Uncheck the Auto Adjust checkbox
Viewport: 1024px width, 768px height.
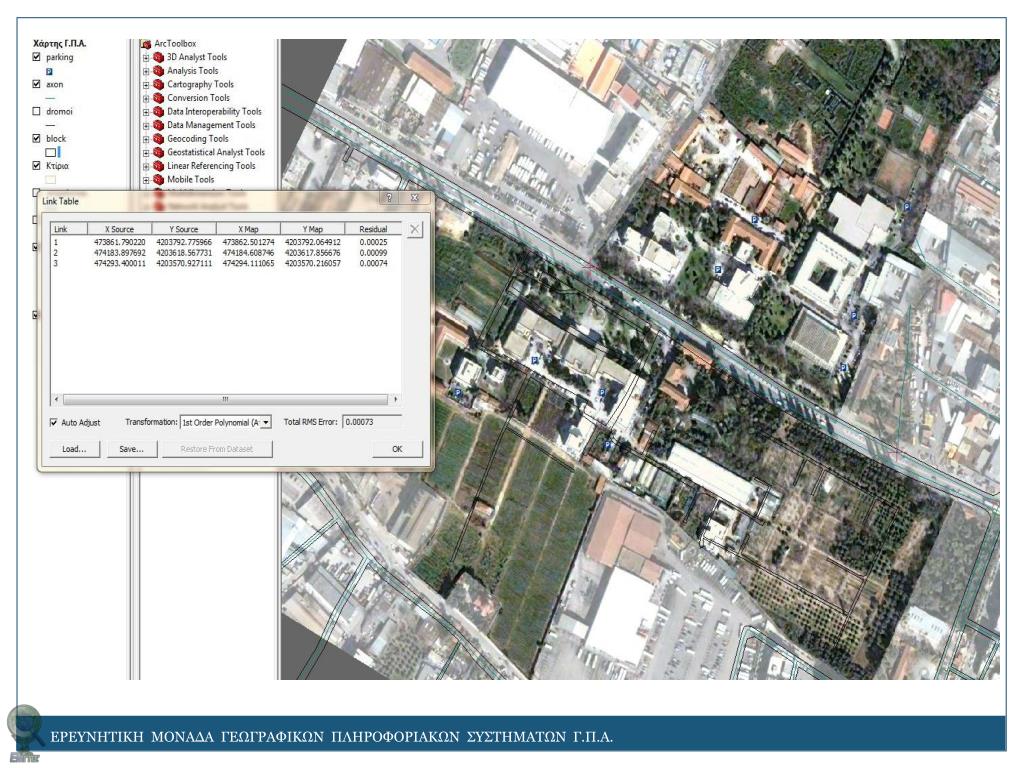pyautogui.click(x=54, y=423)
